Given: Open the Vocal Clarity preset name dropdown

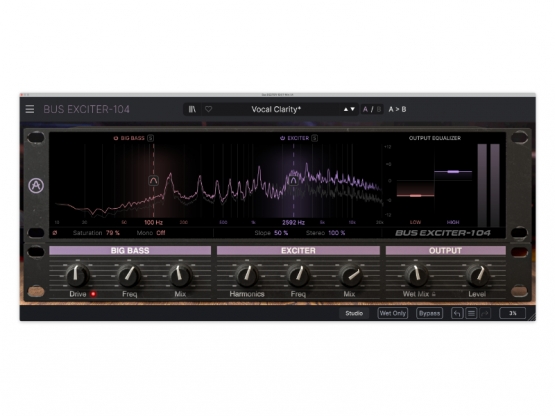Looking at the screenshot, I should pyautogui.click(x=276, y=109).
